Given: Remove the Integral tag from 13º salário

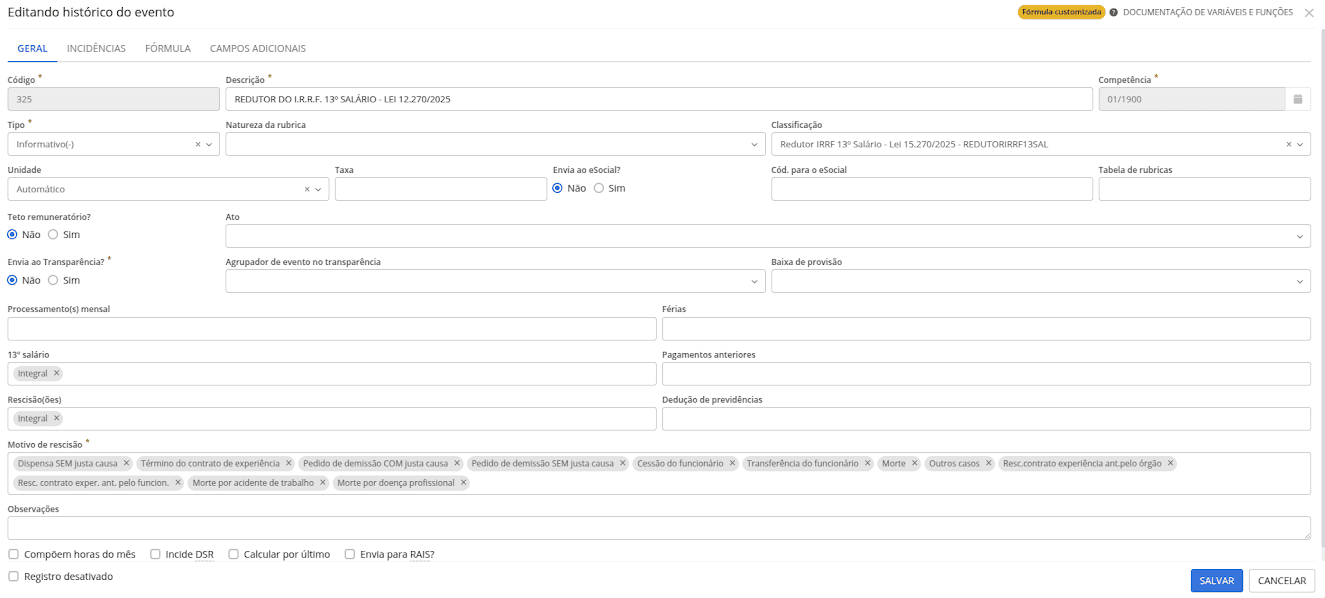Looking at the screenshot, I should tap(56, 373).
